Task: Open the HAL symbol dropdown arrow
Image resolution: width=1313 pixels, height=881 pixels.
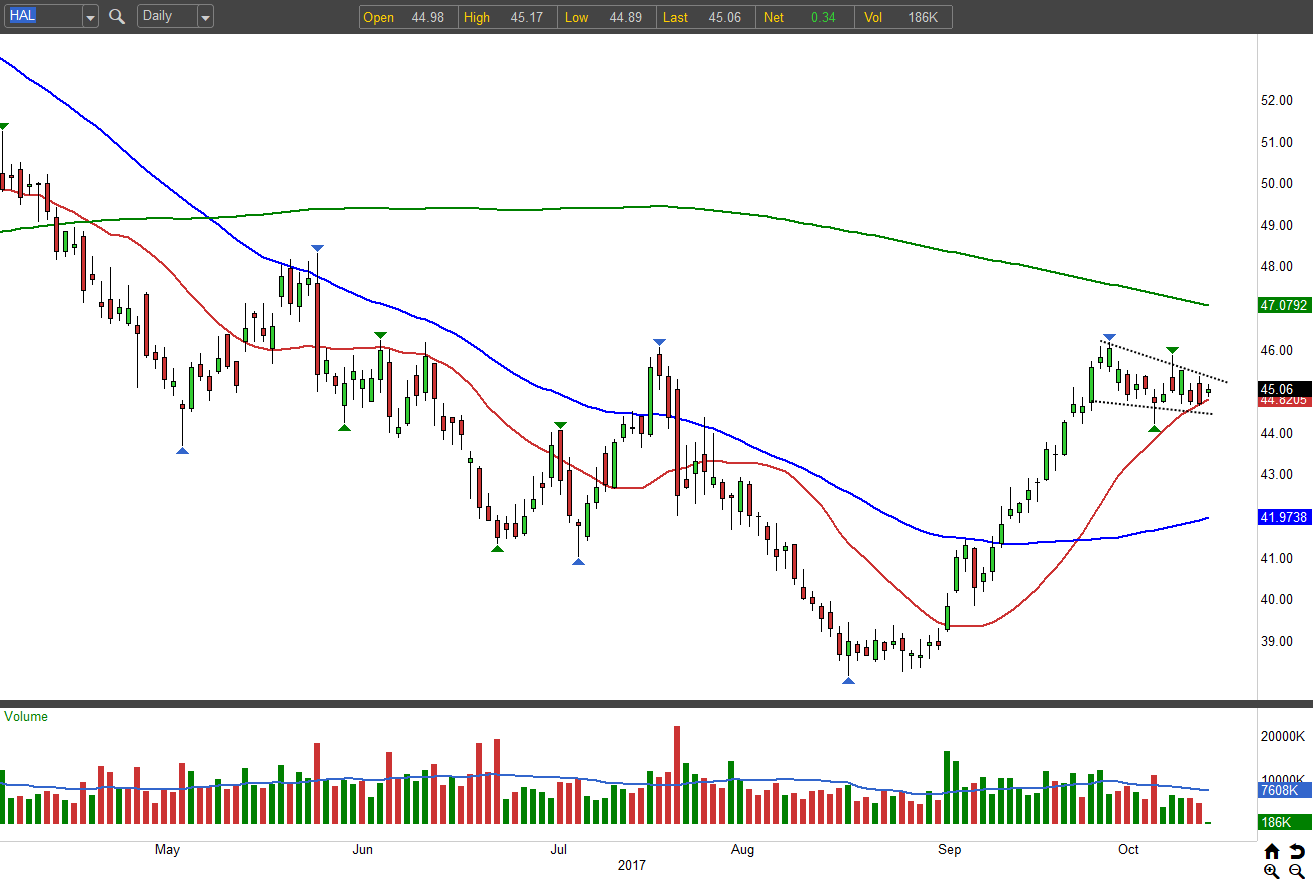Action: [x=90, y=17]
